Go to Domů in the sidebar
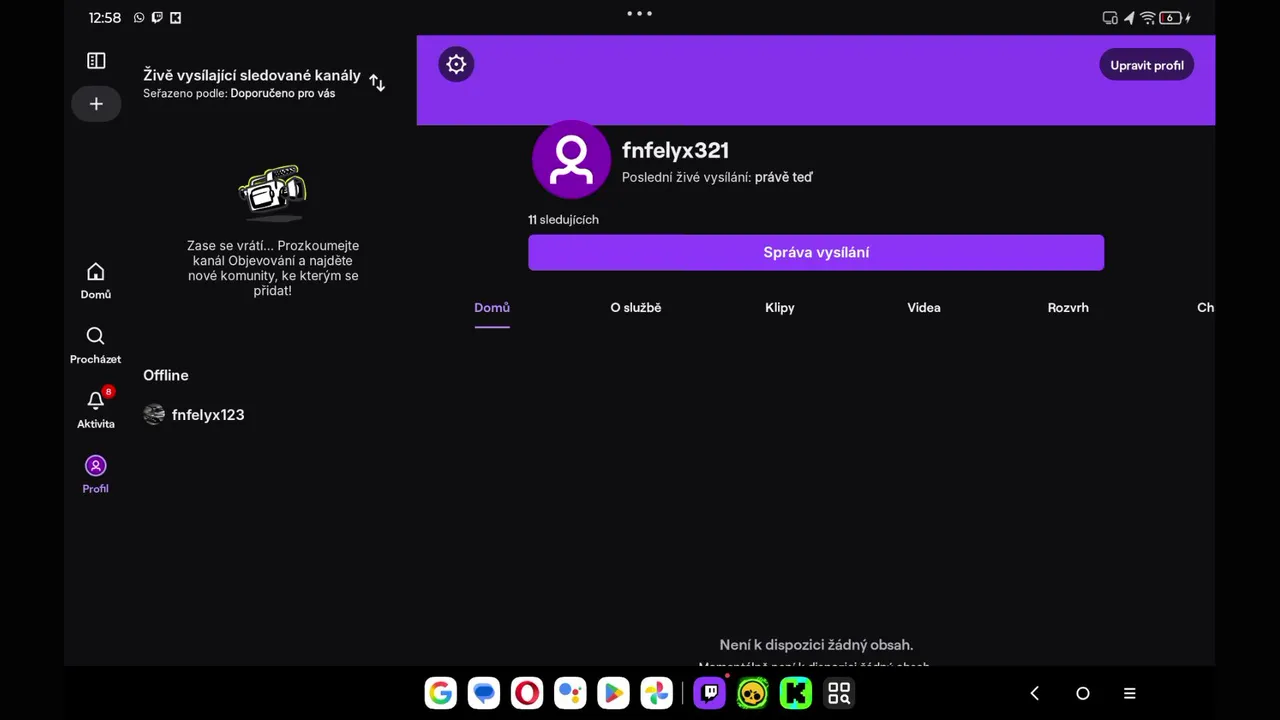This screenshot has width=1280, height=720. 96,281
